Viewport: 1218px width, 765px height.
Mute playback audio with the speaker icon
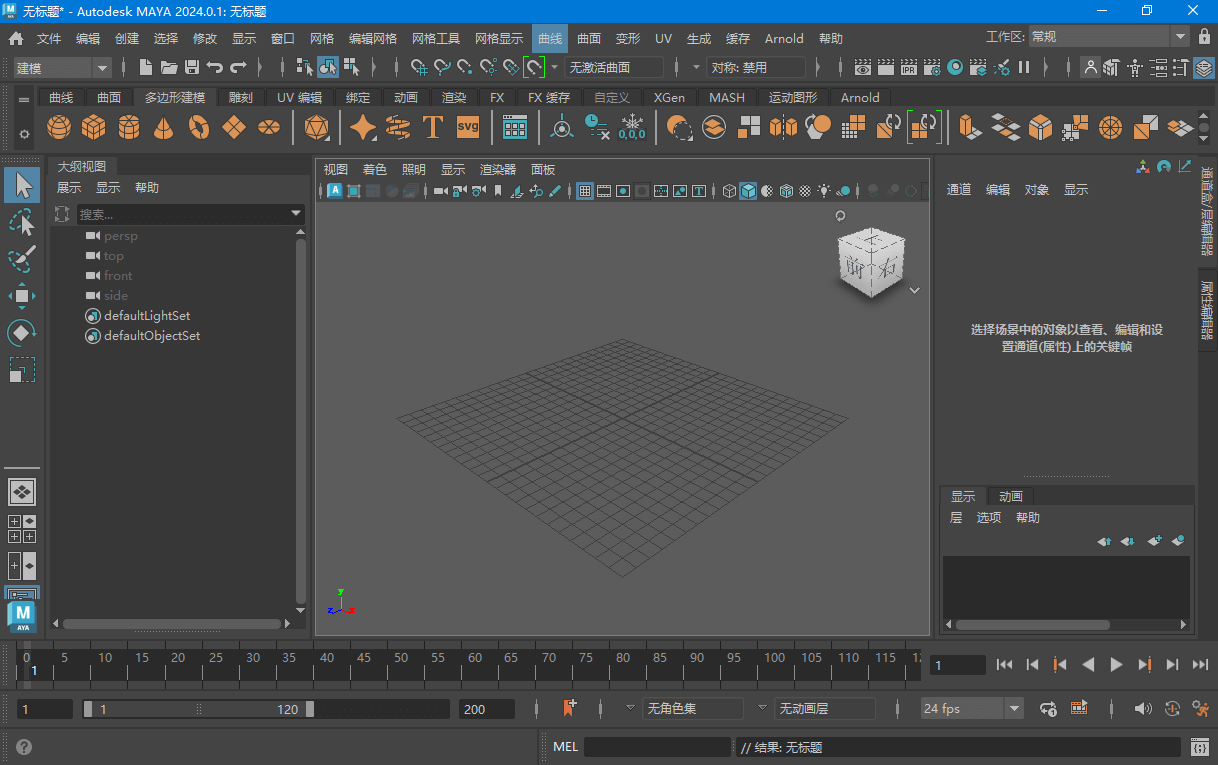(x=1142, y=708)
